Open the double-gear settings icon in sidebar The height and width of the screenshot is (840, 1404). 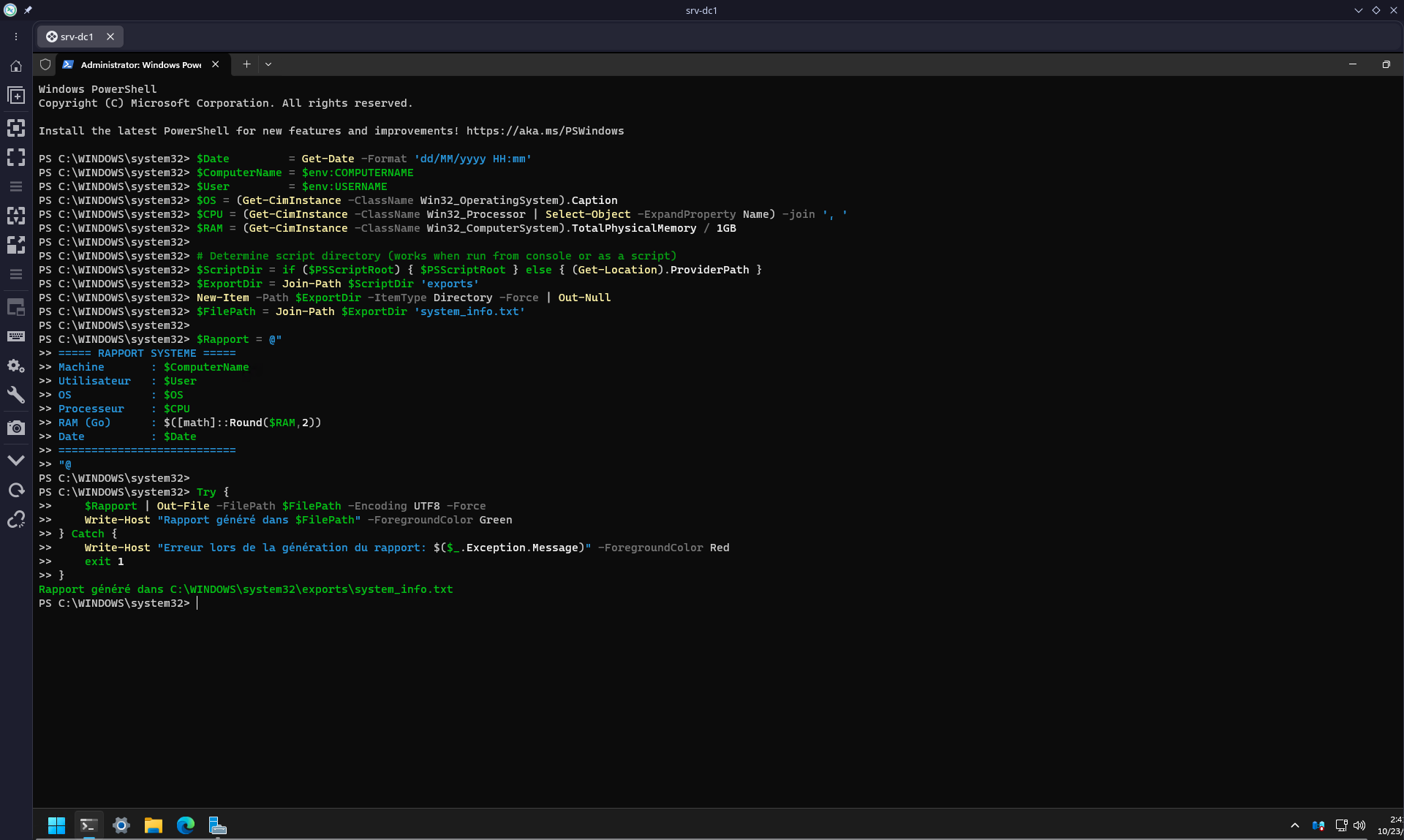click(16, 366)
